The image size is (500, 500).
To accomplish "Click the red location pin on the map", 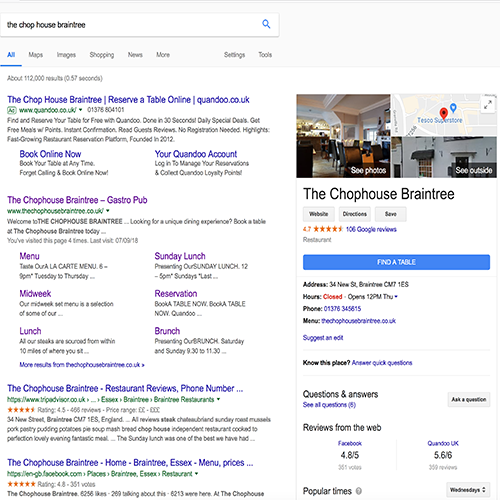I will click(443, 114).
